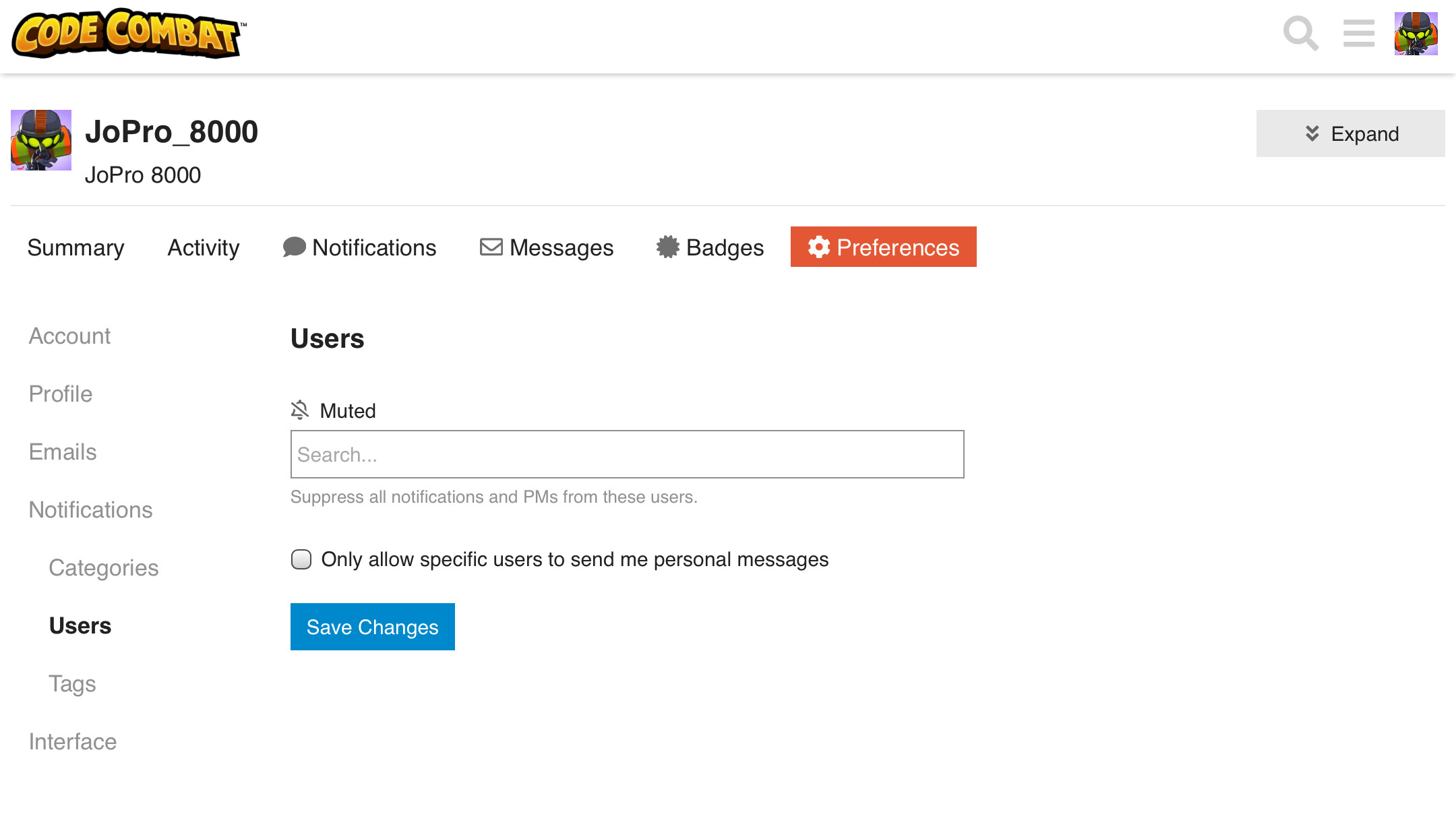Expand the user profile header
Screen dimensions: 1456x837
(1350, 133)
